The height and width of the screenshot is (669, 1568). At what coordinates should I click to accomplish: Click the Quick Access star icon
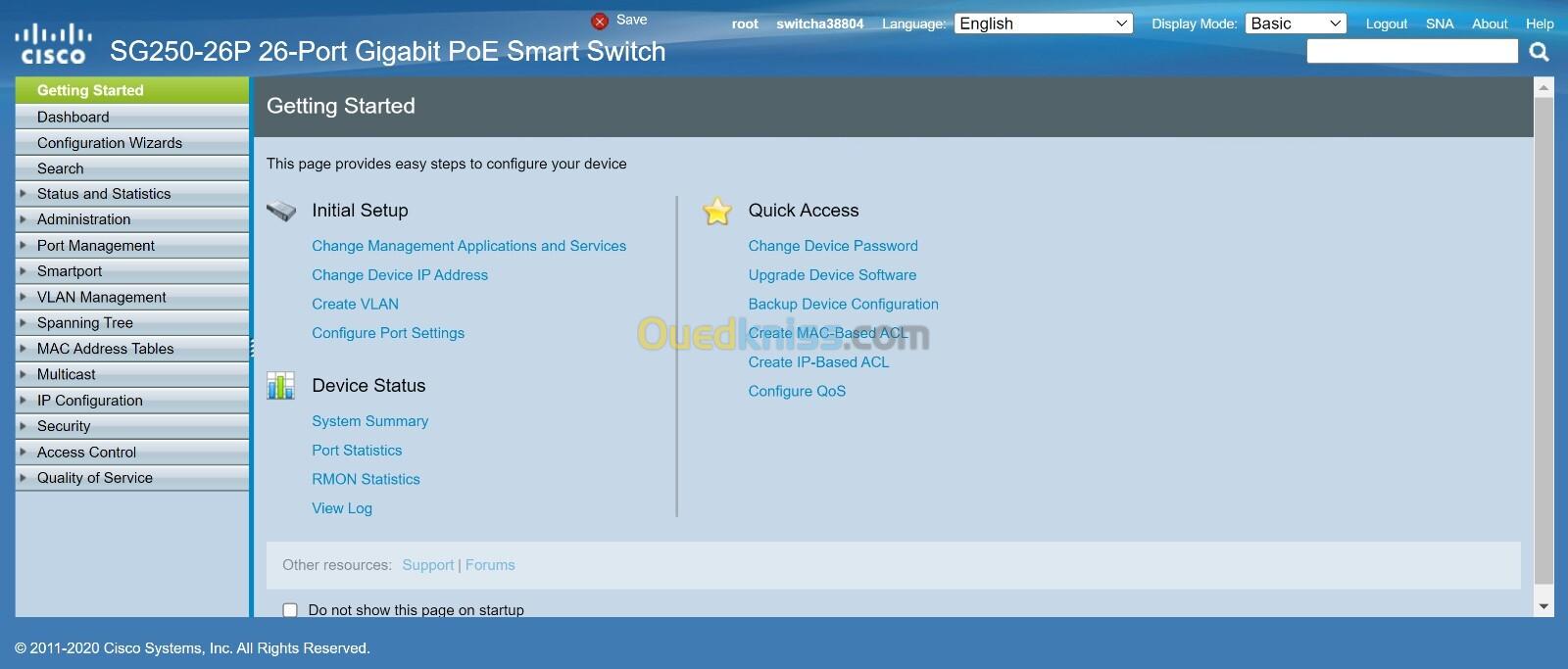pos(717,211)
